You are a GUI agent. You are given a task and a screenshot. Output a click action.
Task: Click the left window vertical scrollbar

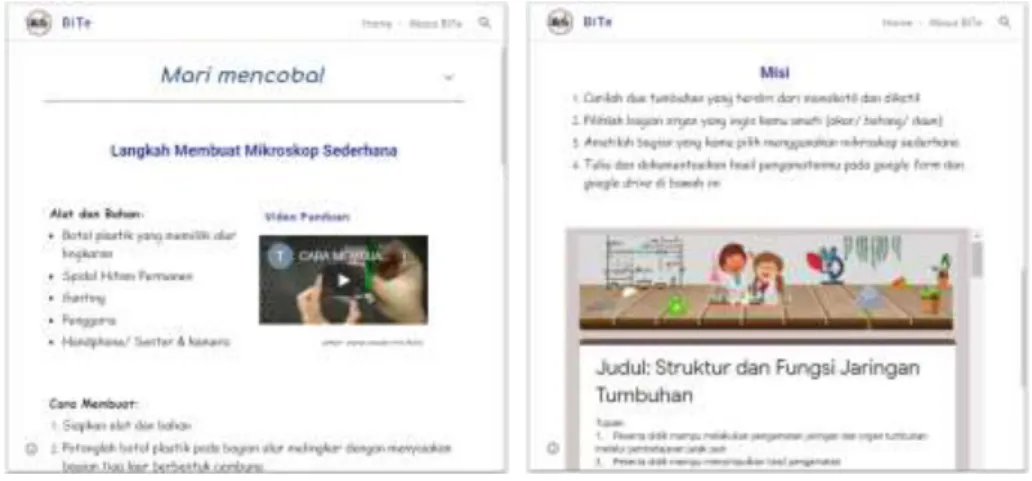pos(503,105)
